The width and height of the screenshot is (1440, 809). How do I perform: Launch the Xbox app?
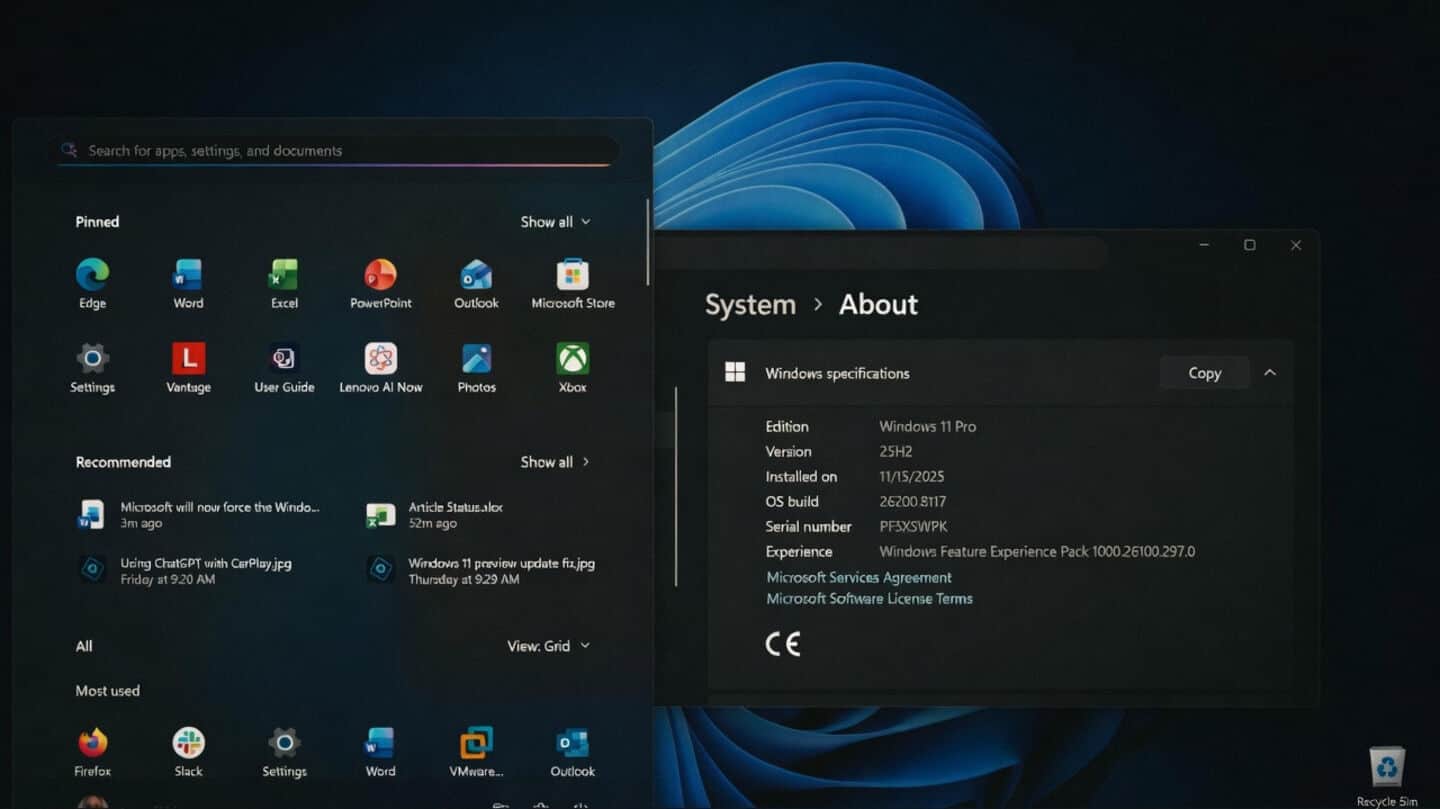click(573, 368)
